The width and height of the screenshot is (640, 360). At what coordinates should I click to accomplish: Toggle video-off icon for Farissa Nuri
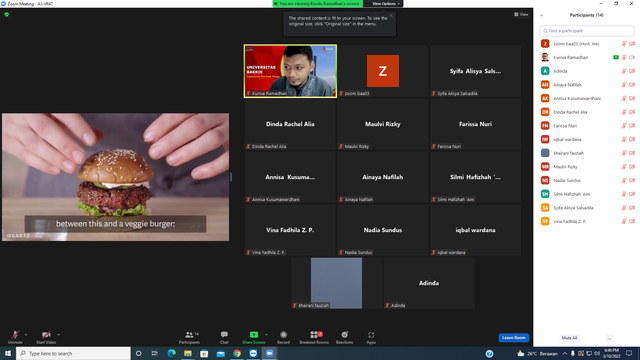[632, 126]
